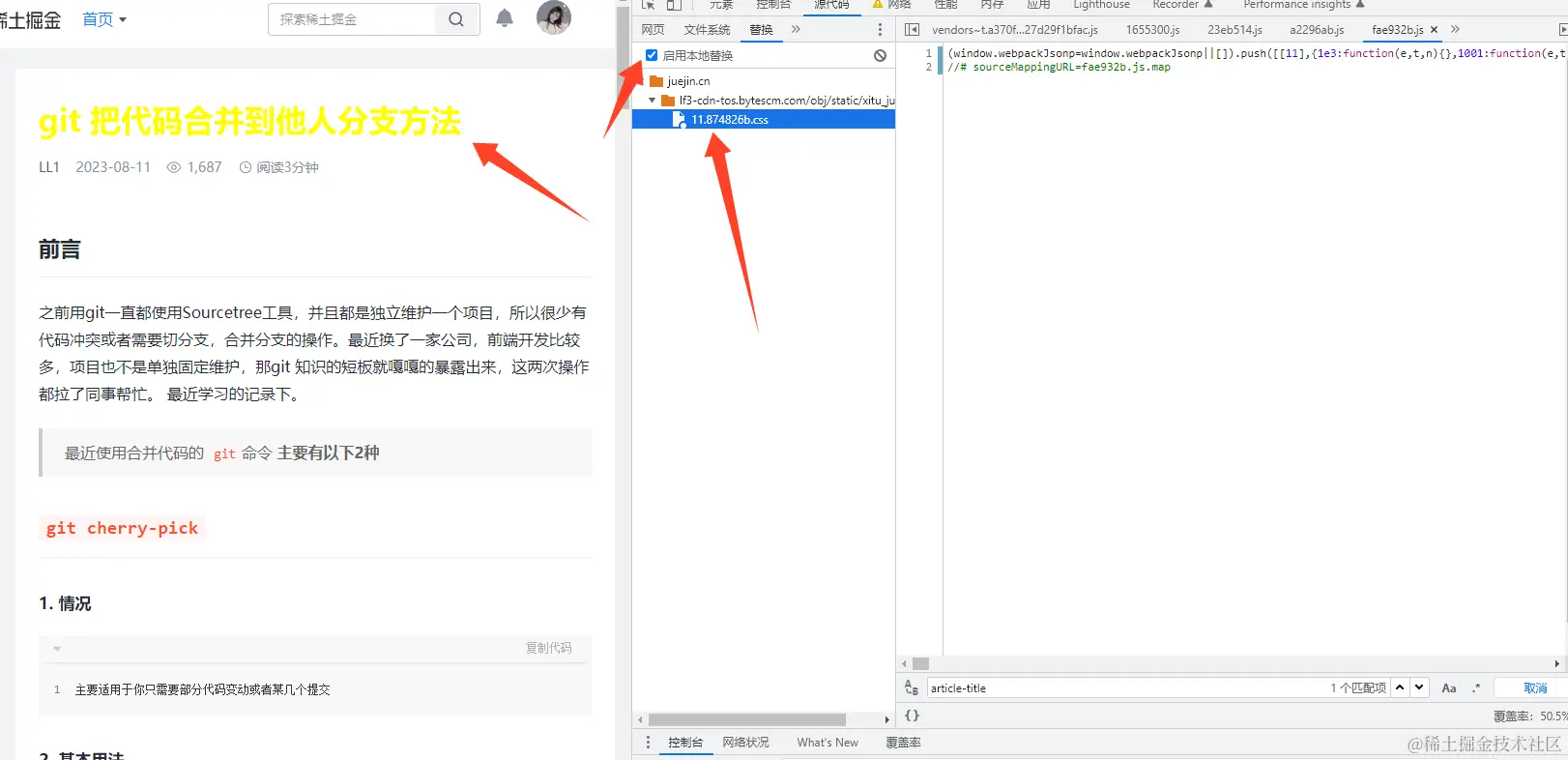
Task: Open the vendors~t.a370f…27d29f1bfac.js file tab
Action: click(1015, 30)
